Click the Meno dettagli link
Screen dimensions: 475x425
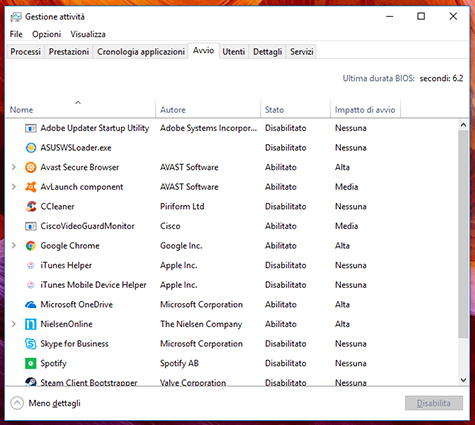(x=54, y=403)
